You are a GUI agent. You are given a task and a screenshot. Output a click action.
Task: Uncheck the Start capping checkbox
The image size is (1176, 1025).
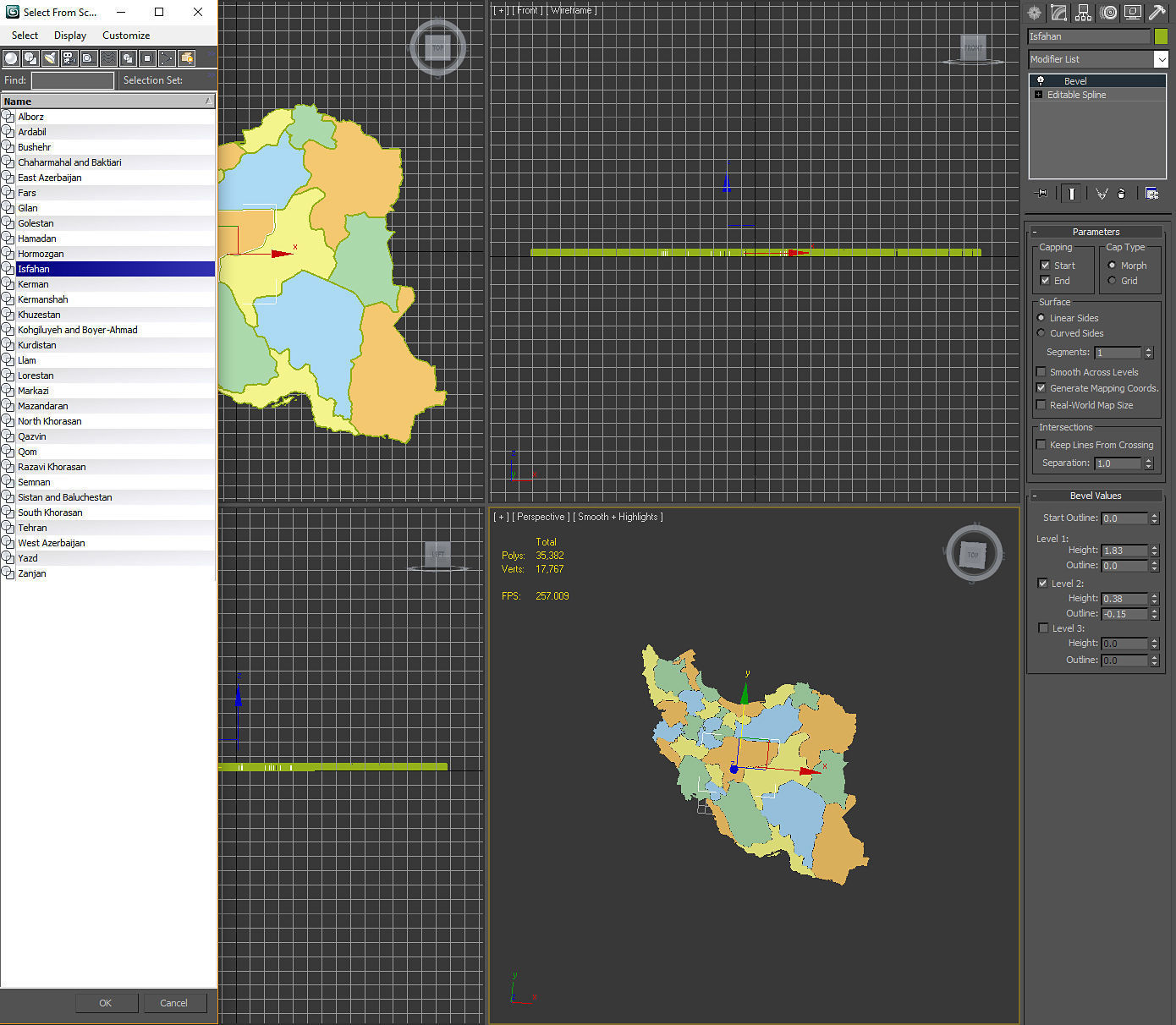[x=1047, y=265]
